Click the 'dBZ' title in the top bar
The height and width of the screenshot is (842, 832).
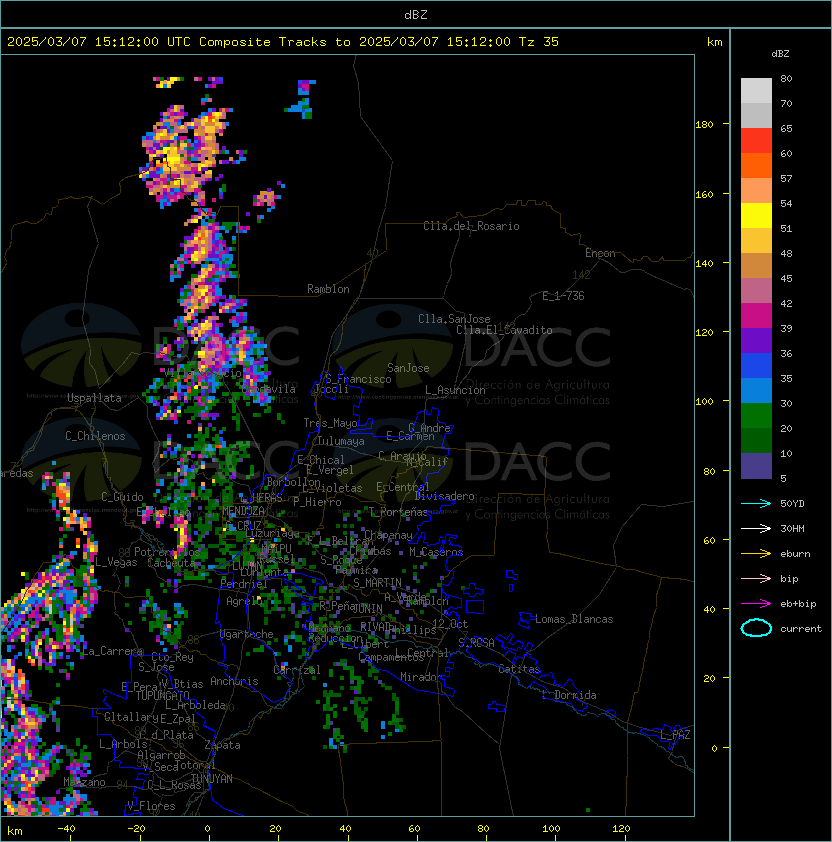point(416,14)
